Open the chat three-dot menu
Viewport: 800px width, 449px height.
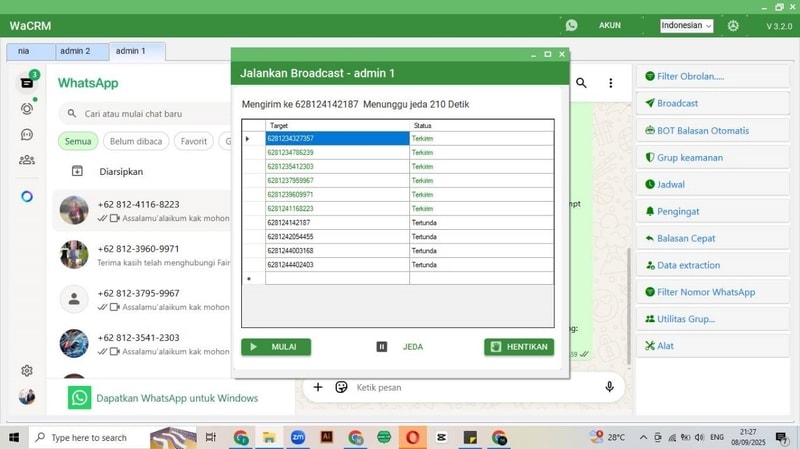pos(611,83)
